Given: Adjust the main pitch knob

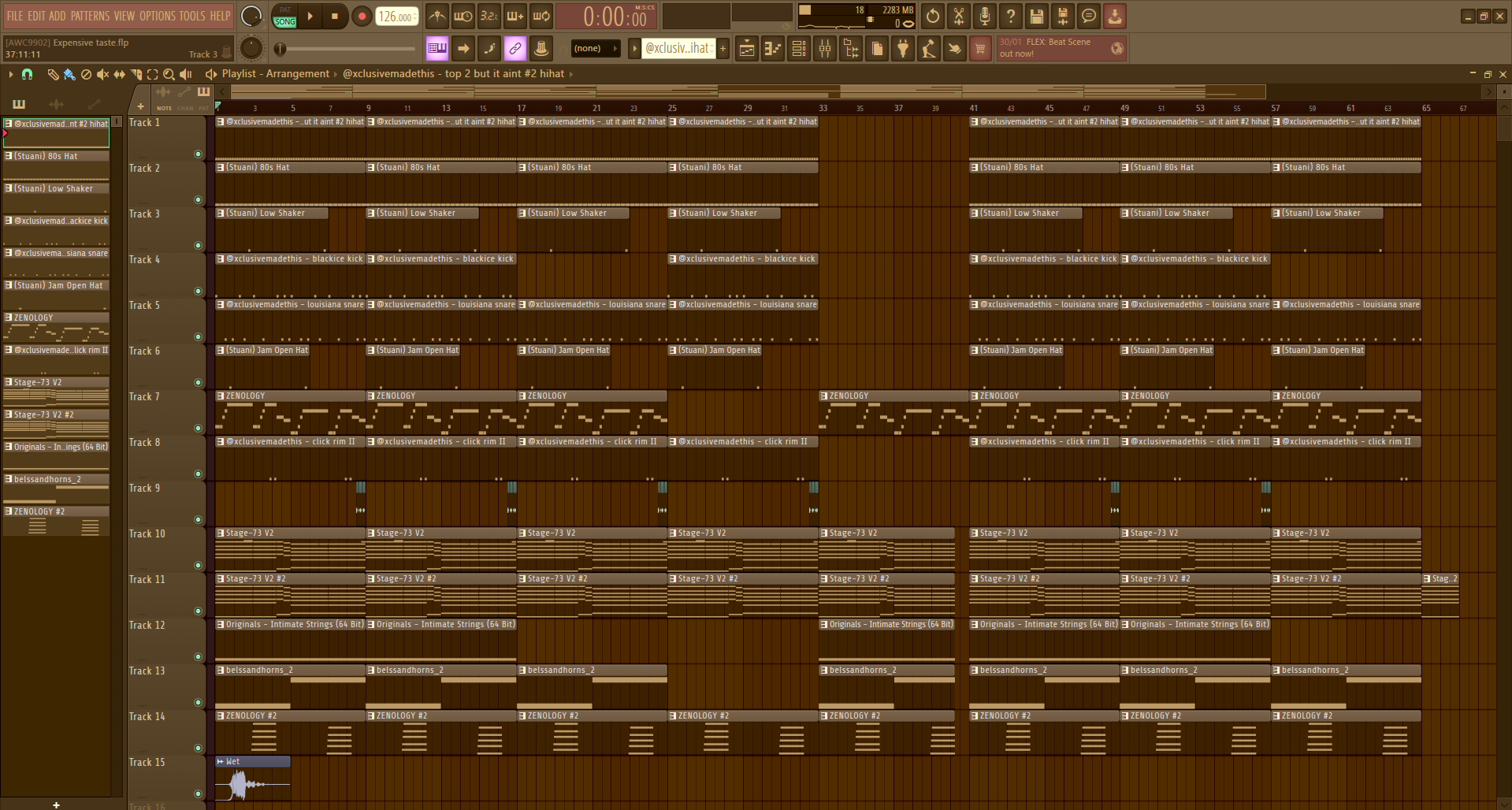Looking at the screenshot, I should (251, 48).
